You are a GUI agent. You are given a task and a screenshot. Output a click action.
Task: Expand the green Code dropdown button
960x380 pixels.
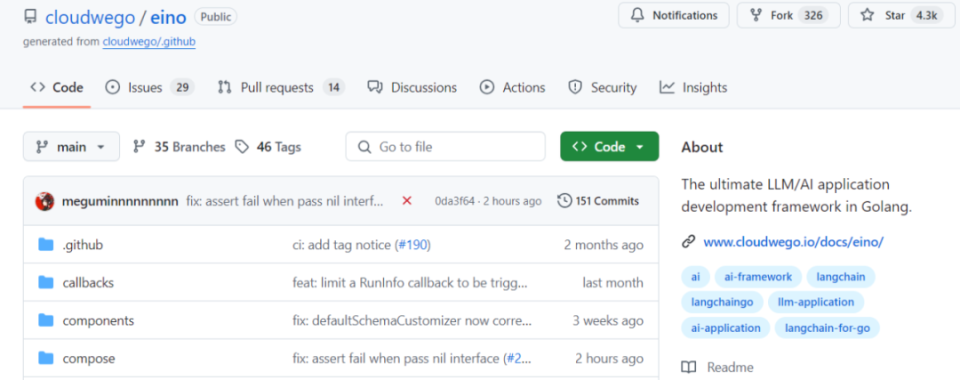tap(609, 147)
